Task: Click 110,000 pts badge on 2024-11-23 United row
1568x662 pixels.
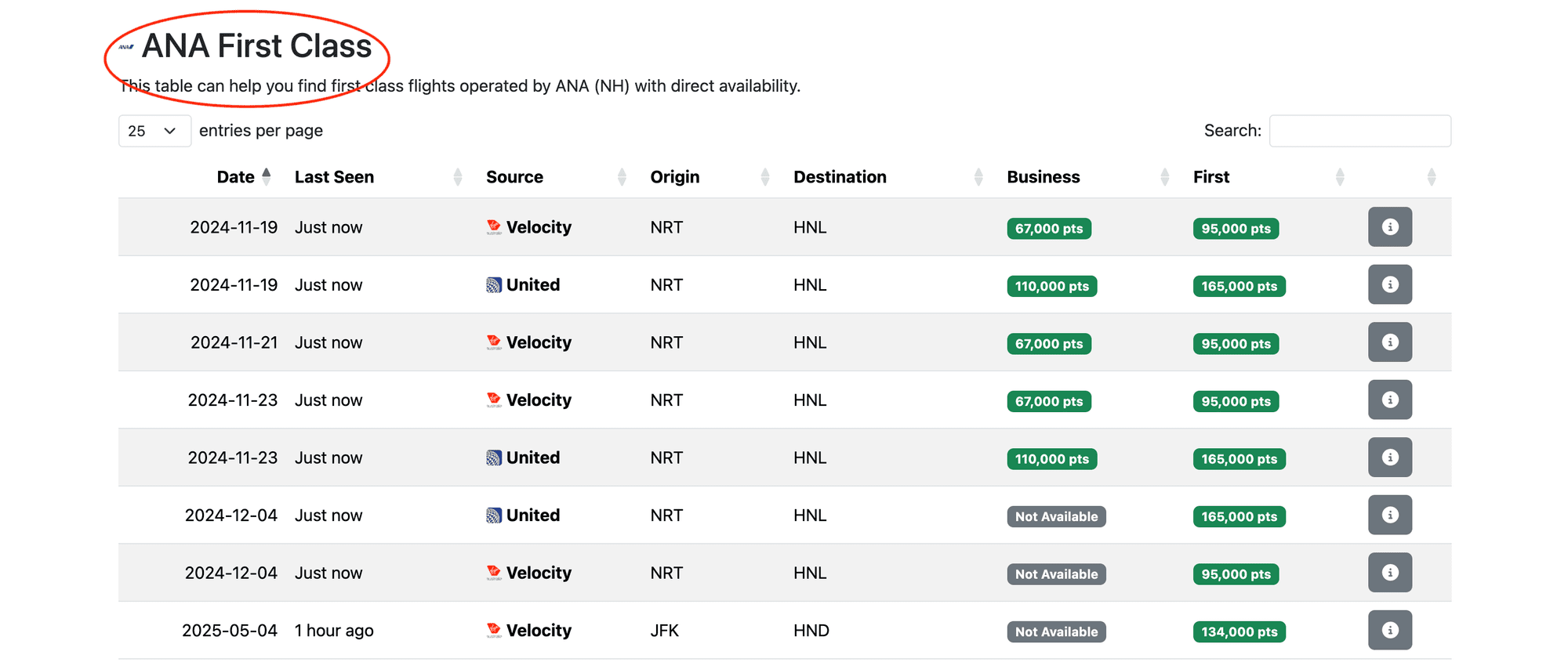Action: 1052,459
